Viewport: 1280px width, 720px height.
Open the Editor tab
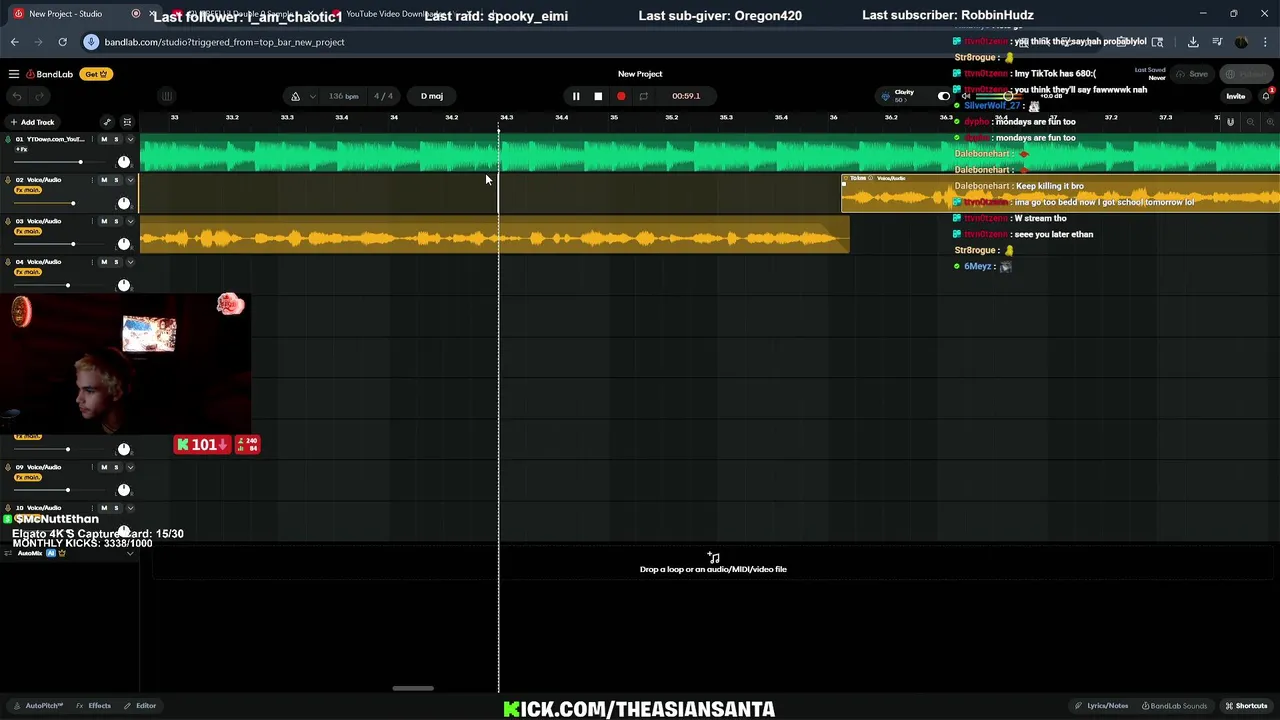pyautogui.click(x=141, y=706)
